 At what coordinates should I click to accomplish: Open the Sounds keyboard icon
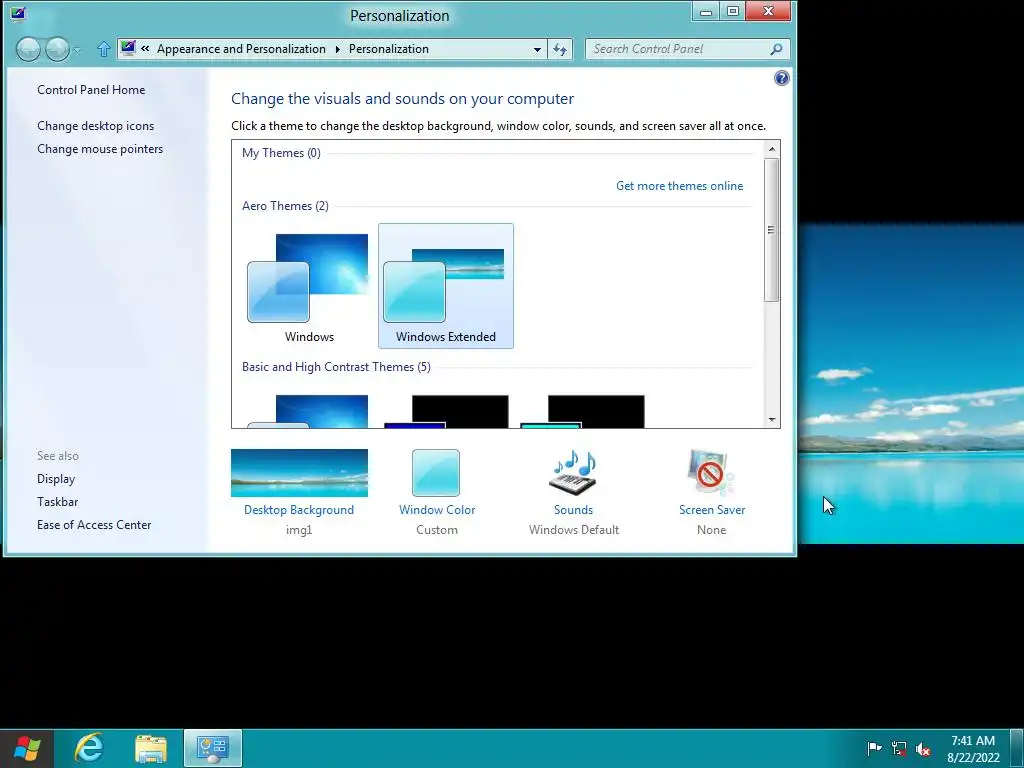point(573,473)
